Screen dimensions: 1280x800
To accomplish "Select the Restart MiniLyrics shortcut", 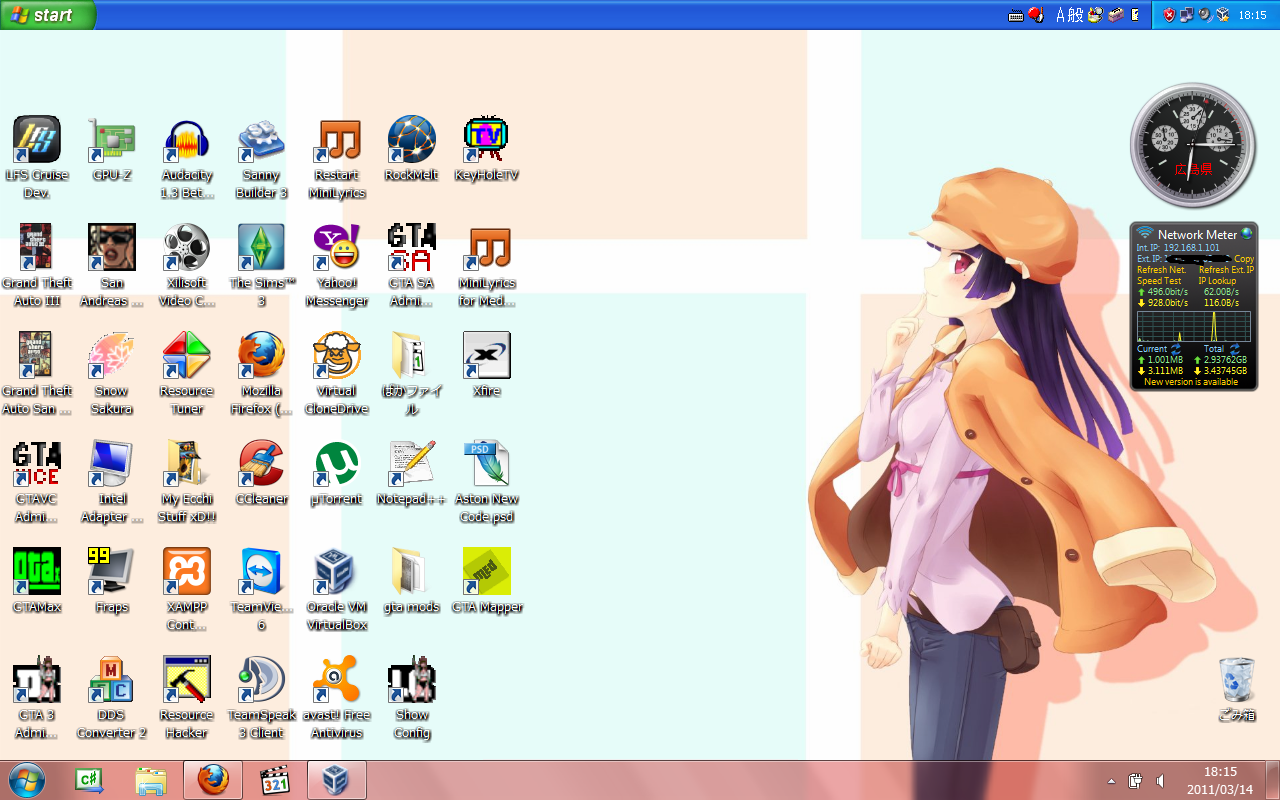I will [337, 157].
